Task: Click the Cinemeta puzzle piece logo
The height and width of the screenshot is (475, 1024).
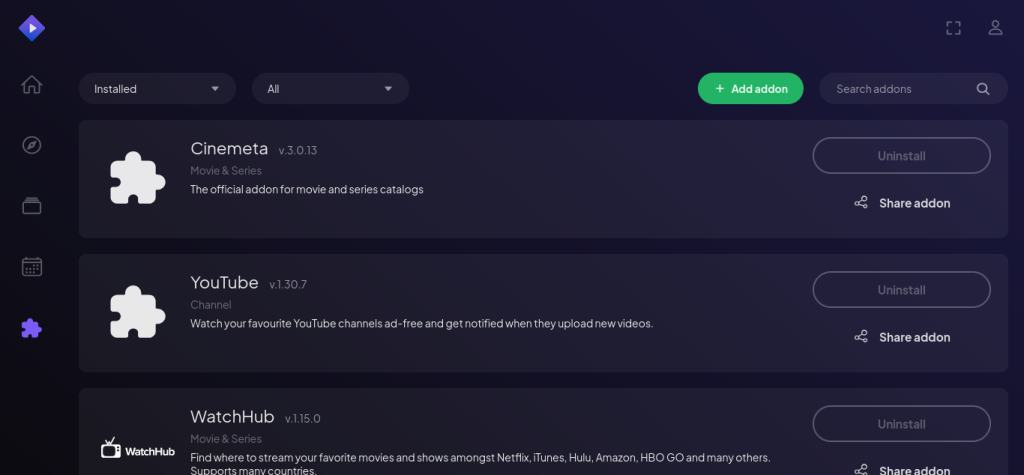Action: click(137, 178)
